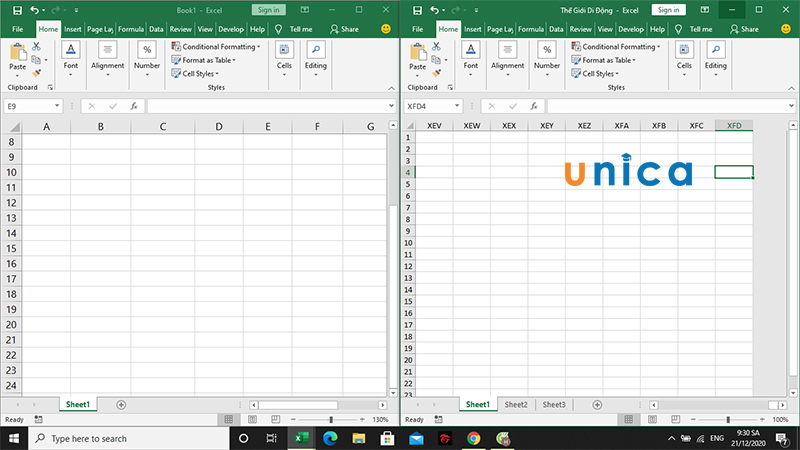Collapse the ribbon in the right Excel window

(x=790, y=88)
